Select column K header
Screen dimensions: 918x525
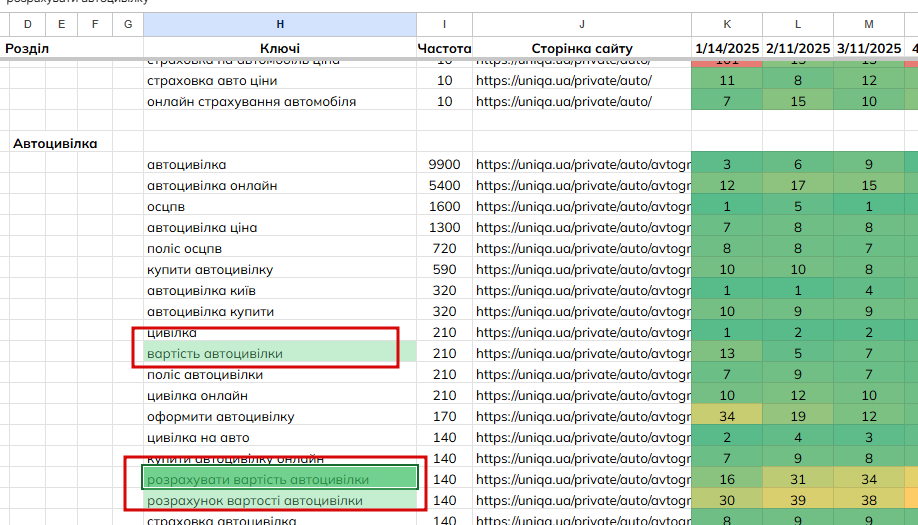[727, 24]
